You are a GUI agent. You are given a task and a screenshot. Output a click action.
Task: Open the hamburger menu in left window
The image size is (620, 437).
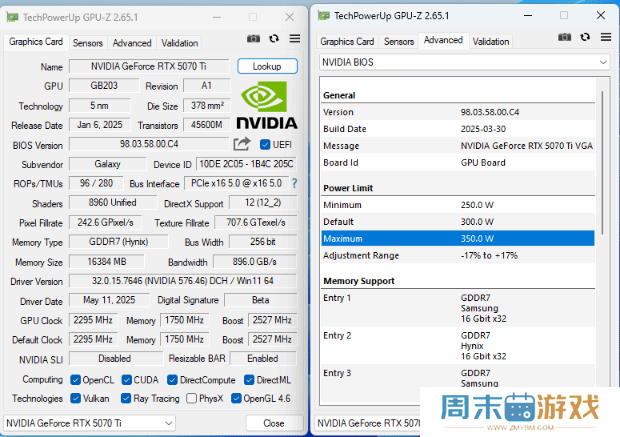tap(295, 39)
